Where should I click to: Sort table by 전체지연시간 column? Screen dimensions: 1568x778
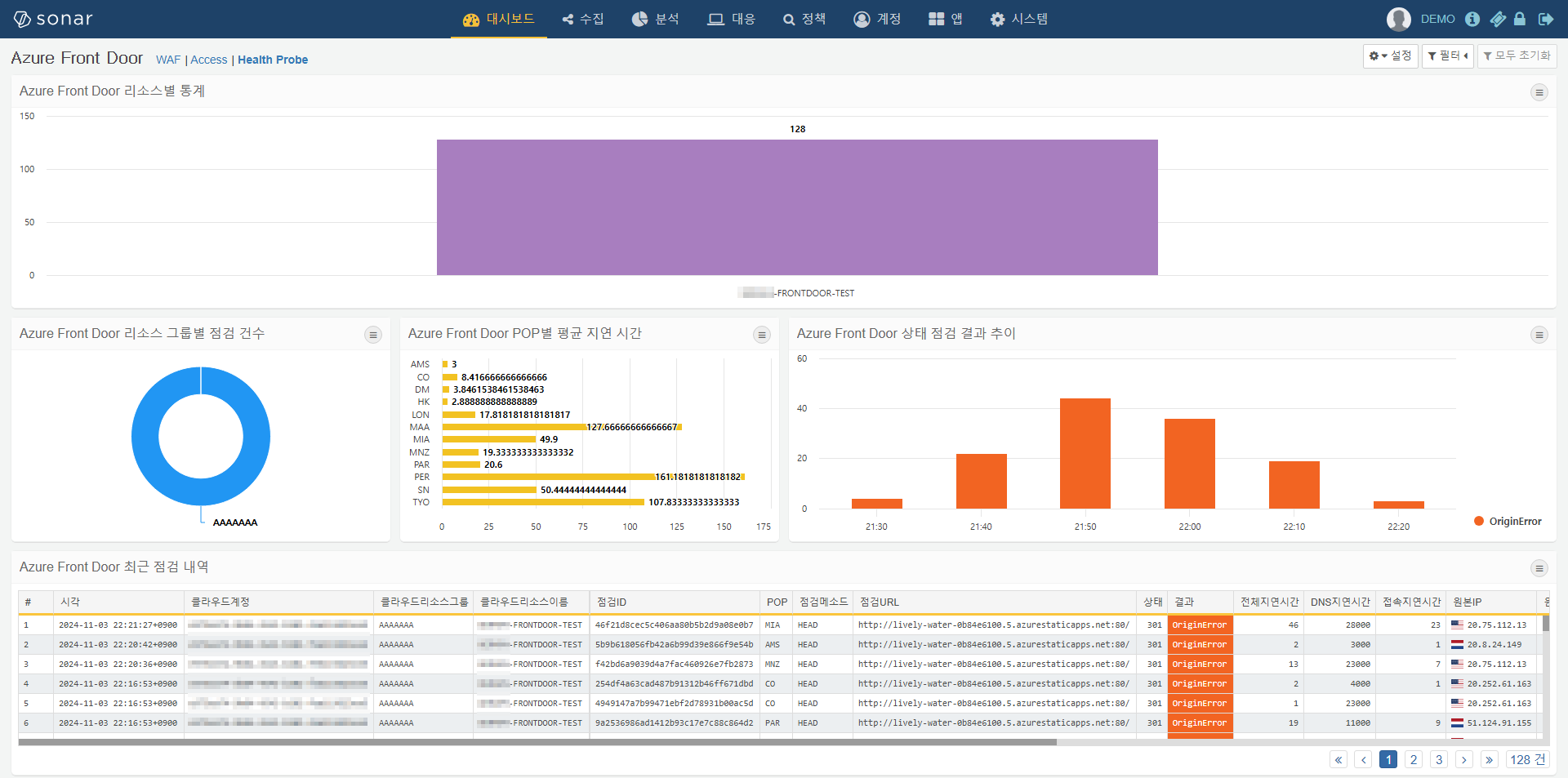(x=1268, y=602)
